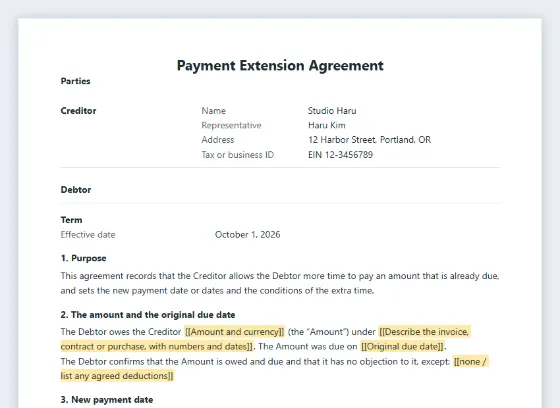Click the 'Effective date' label
The image size is (560, 408).
coord(88,235)
